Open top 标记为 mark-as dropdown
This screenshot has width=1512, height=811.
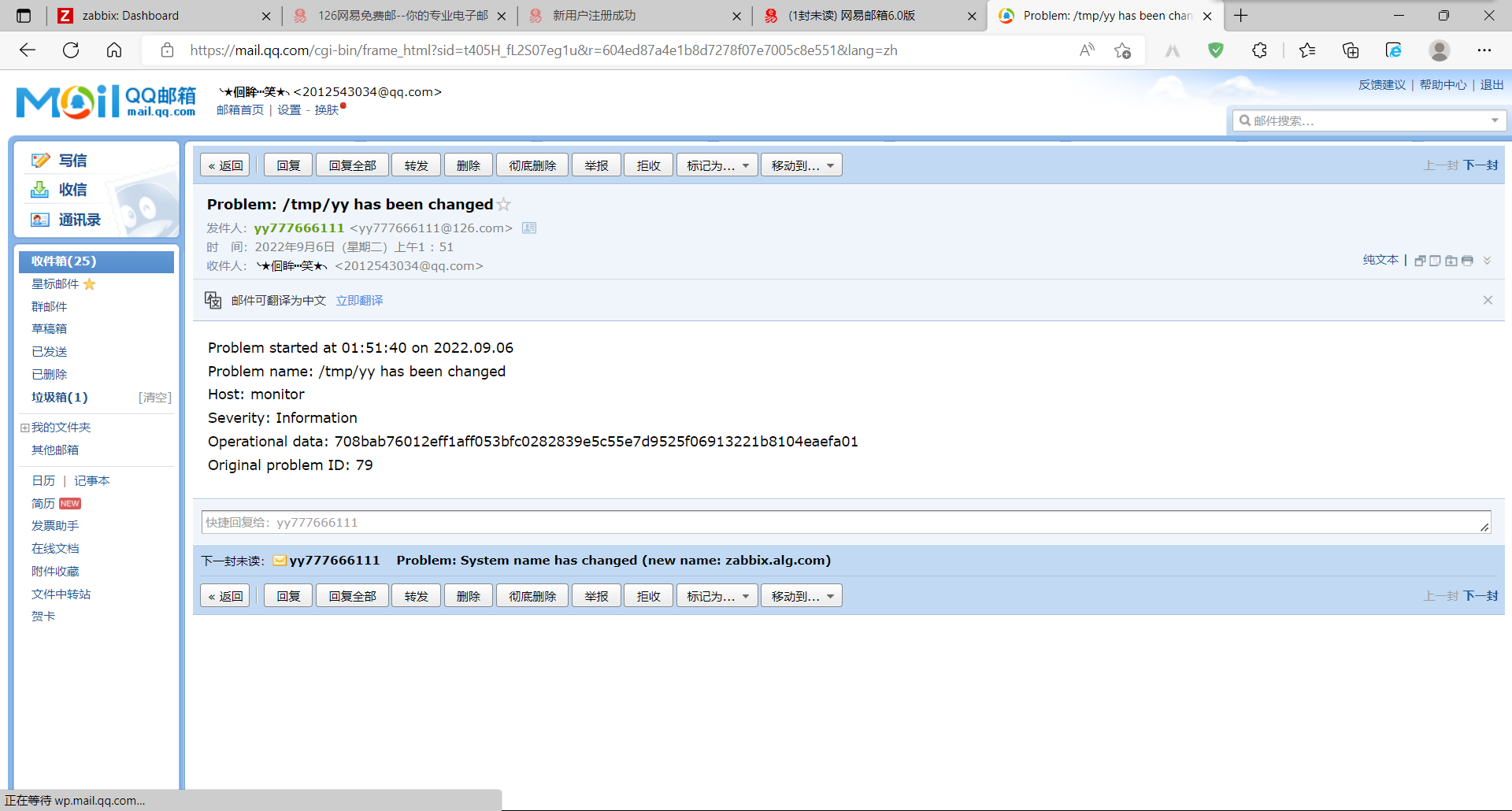click(x=717, y=165)
